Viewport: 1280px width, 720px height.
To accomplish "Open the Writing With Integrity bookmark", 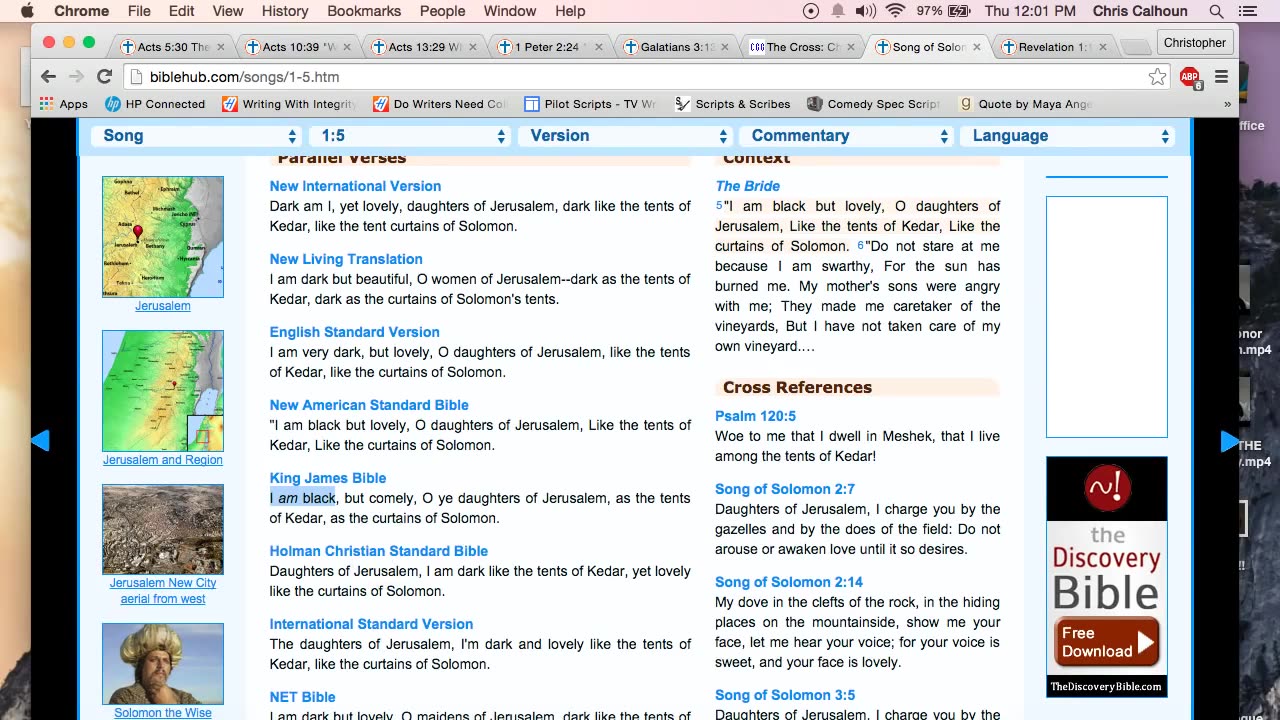I will 289,104.
